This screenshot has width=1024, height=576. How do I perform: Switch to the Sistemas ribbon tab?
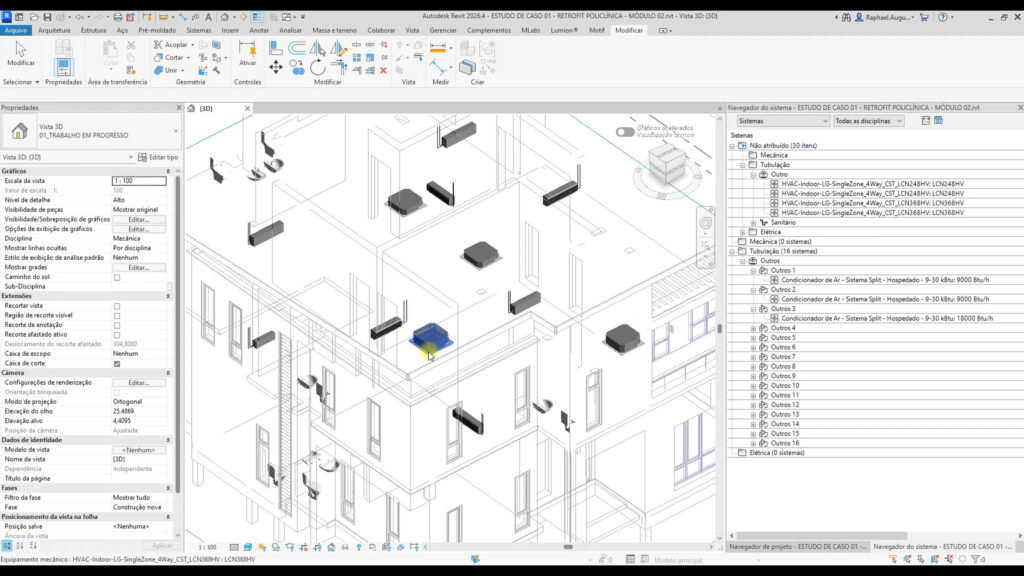pyautogui.click(x=199, y=30)
